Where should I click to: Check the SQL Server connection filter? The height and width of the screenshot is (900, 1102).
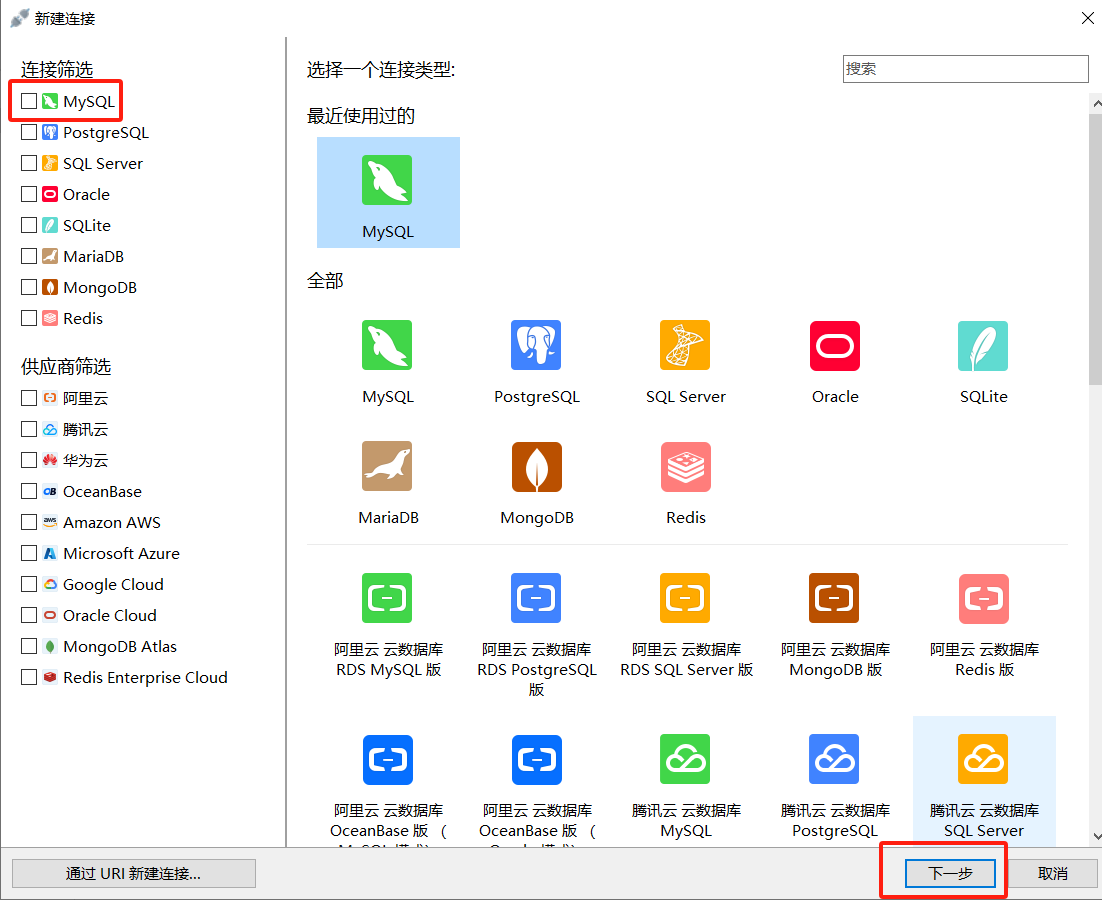[x=29, y=163]
